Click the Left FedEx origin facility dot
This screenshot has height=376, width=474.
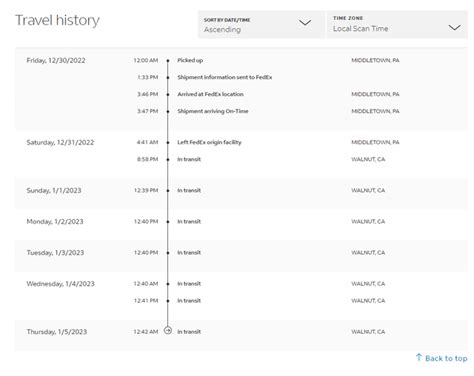(x=168, y=143)
